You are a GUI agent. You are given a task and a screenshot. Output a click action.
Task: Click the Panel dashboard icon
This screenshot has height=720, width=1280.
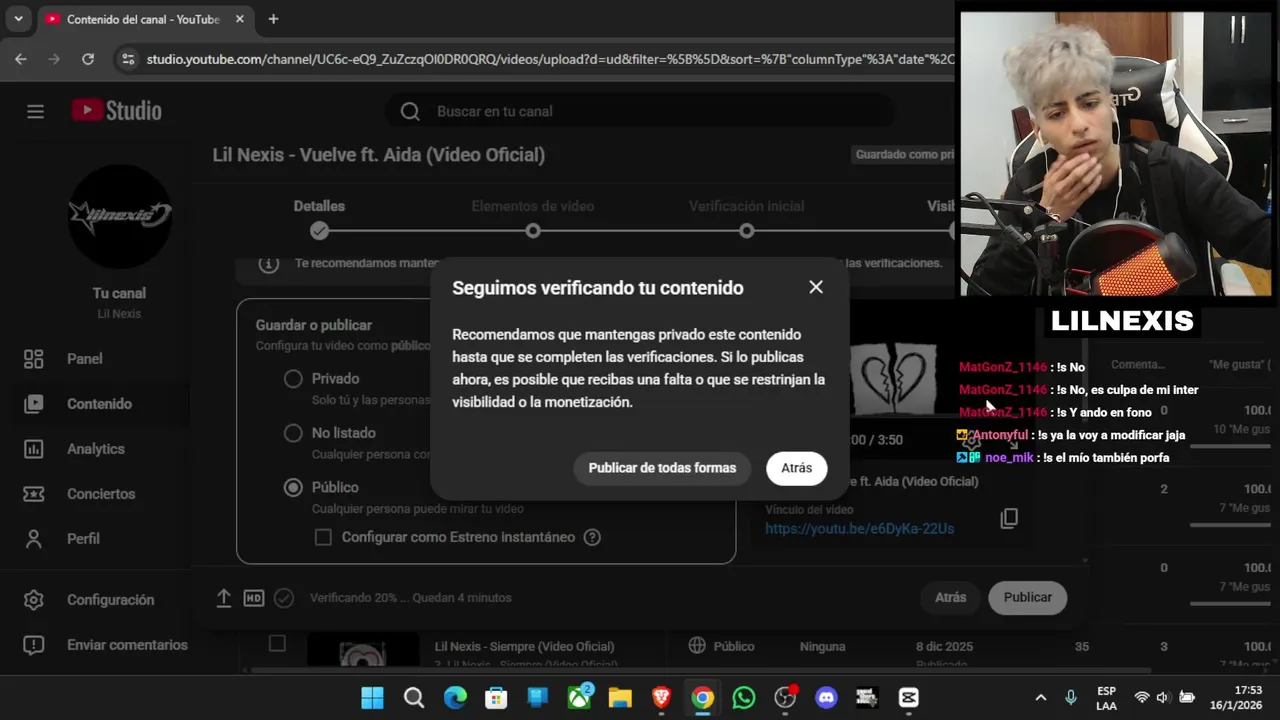coord(34,358)
